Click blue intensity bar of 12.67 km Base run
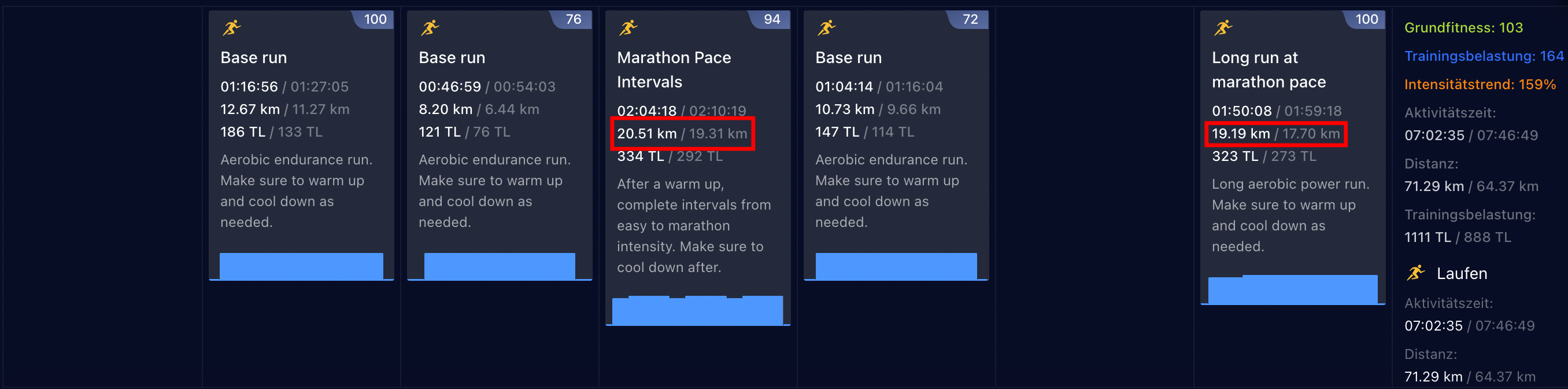This screenshot has width=1568, height=389. pos(301,266)
